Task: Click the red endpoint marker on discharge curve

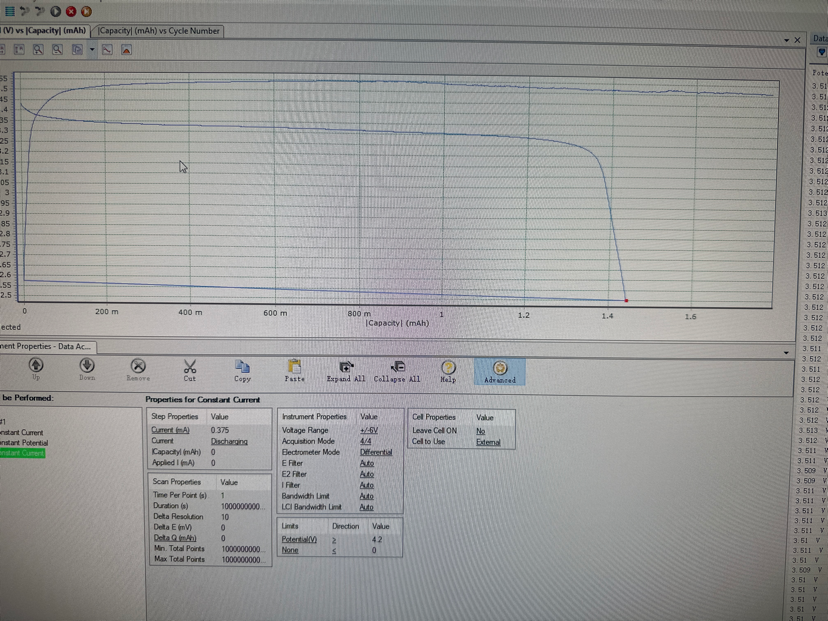Action: 626,300
